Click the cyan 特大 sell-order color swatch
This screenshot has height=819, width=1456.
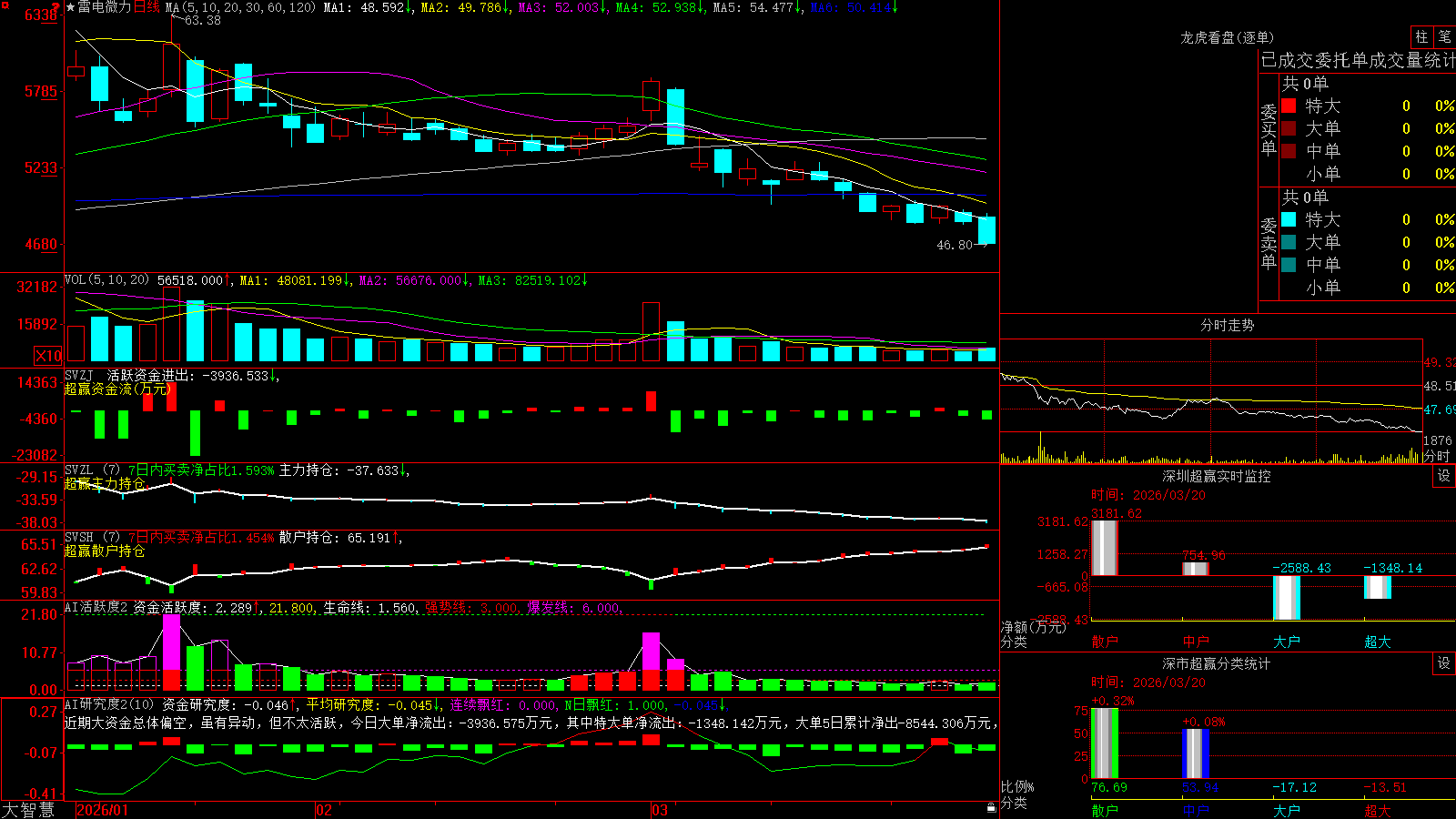coord(1289,219)
